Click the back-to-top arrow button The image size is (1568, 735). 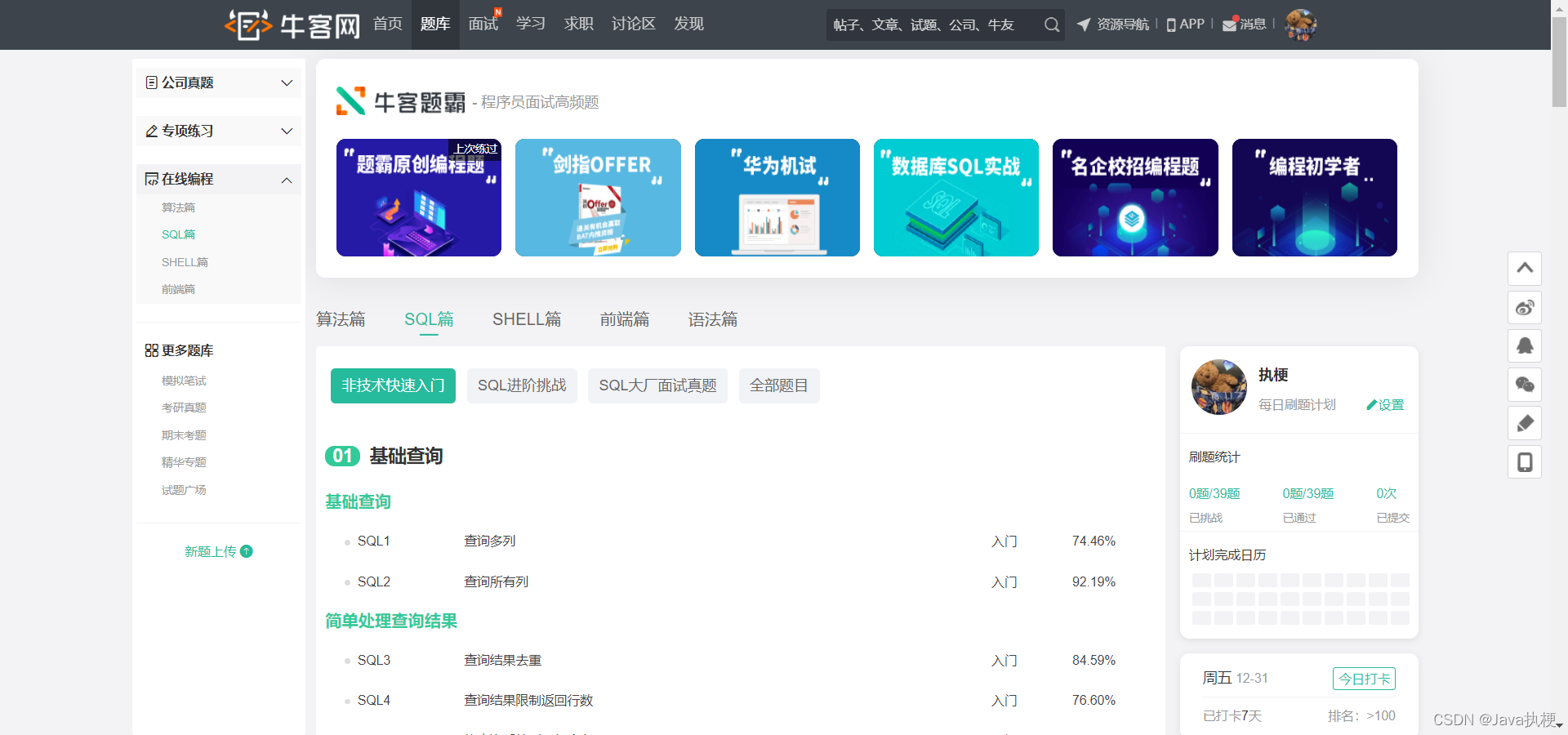click(1525, 268)
